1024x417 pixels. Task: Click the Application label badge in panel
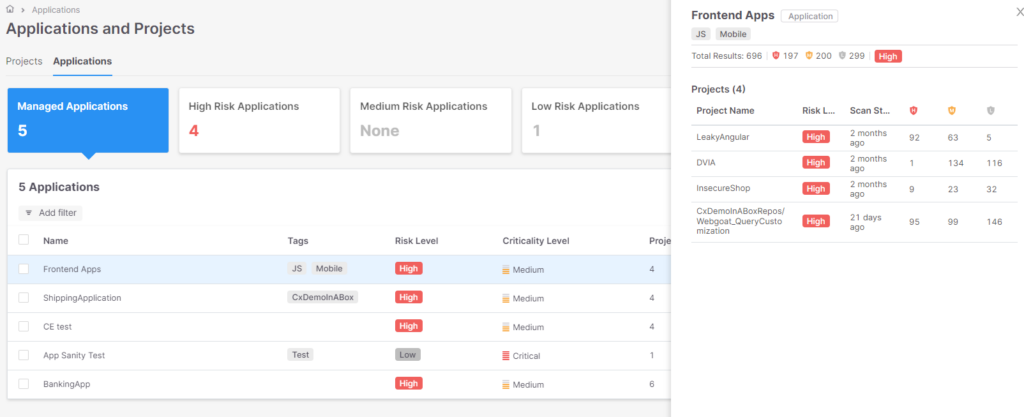[x=810, y=16]
